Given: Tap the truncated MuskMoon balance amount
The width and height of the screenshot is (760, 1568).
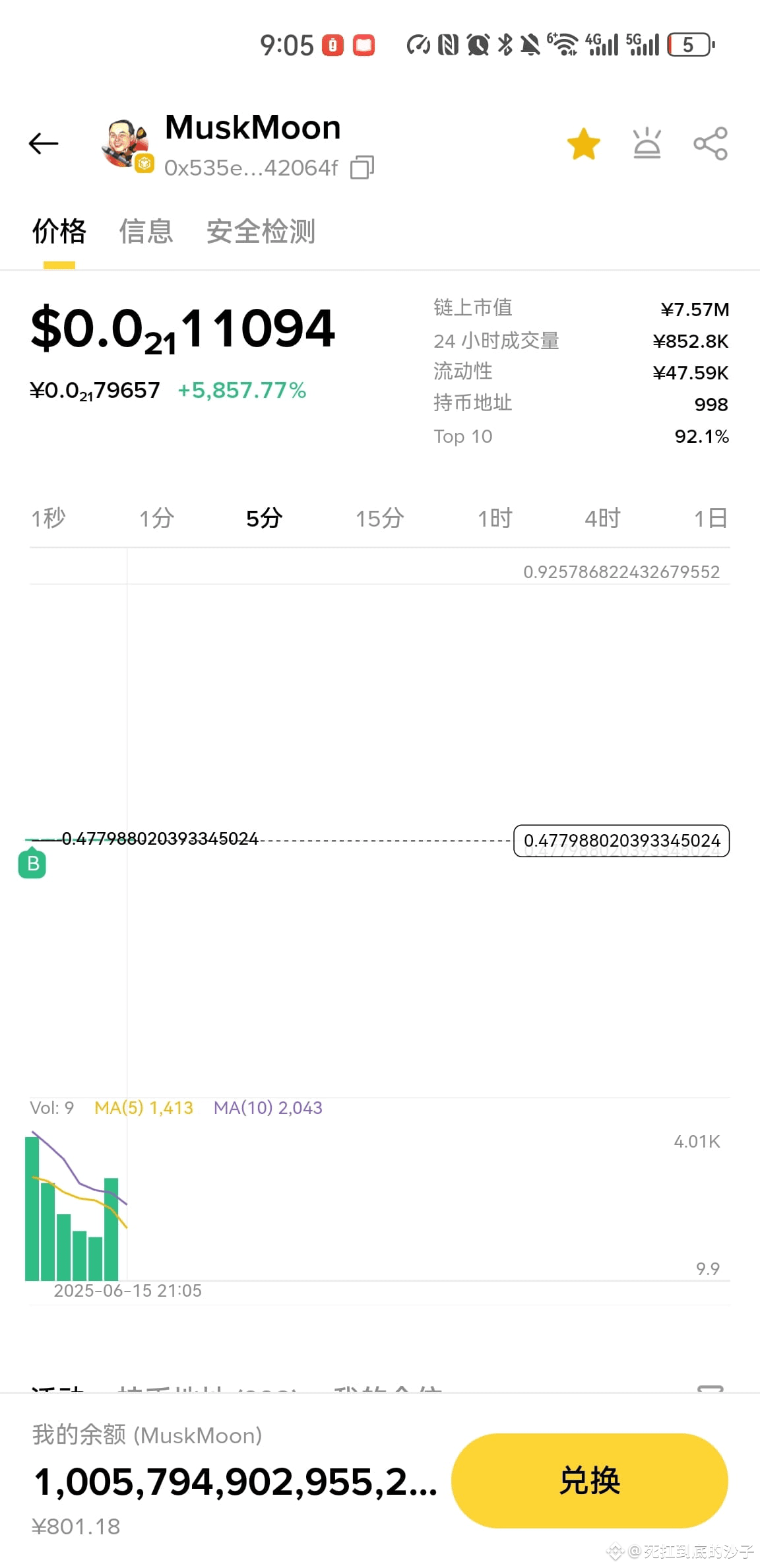Looking at the screenshot, I should click(x=236, y=1482).
